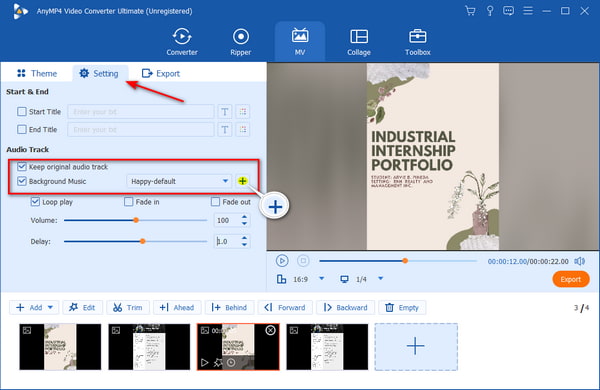Click the Add files button
The image size is (600, 390).
point(29,307)
